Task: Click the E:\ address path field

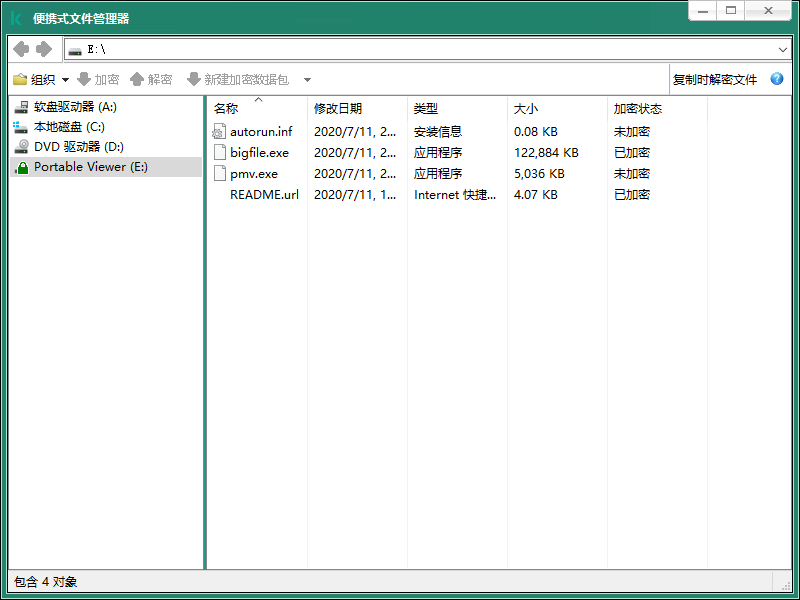Action: pyautogui.click(x=400, y=49)
